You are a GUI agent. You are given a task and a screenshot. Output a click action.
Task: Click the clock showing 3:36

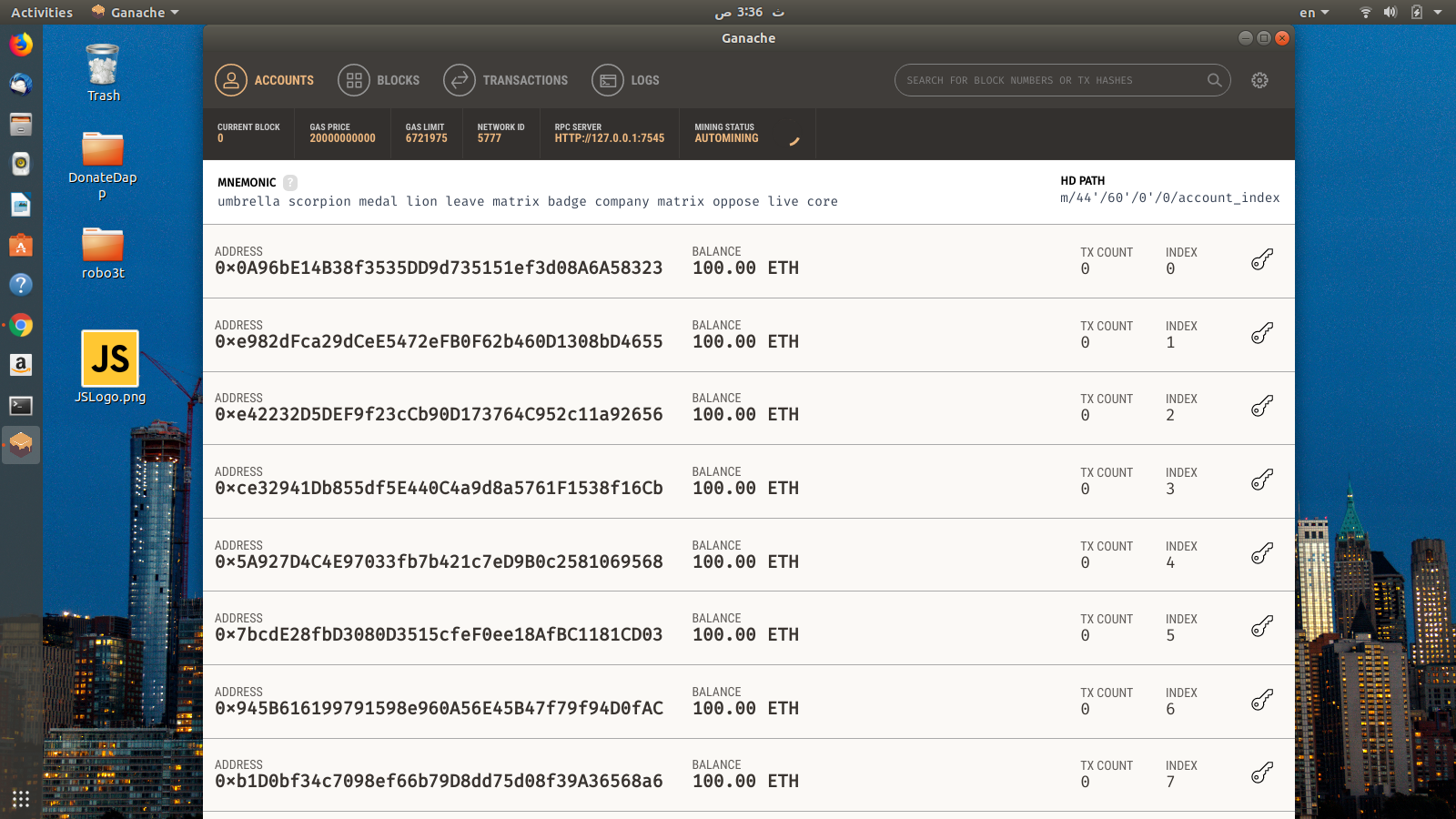point(749,13)
